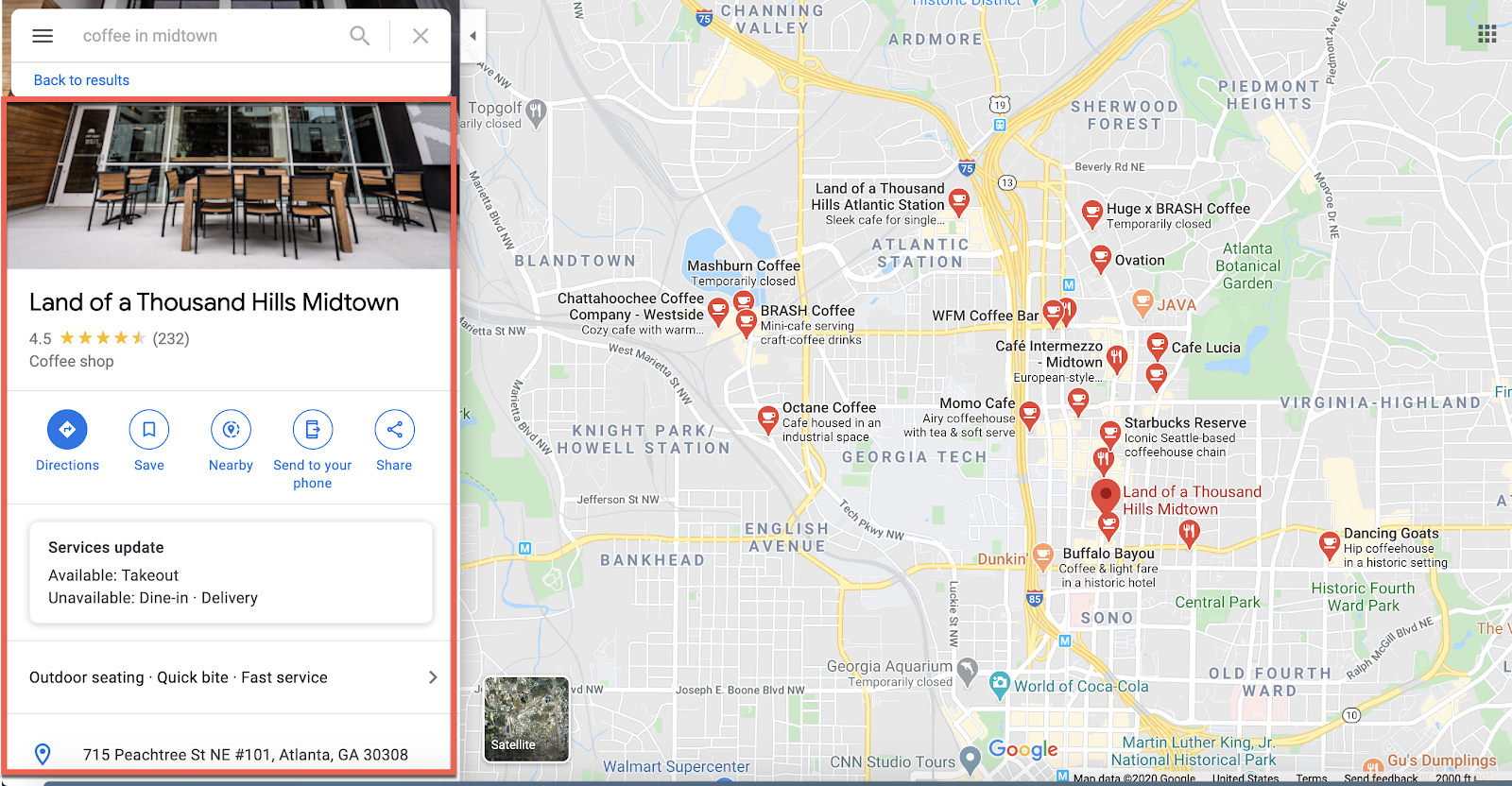Select the World of Coca-Cola marker
This screenshot has width=1512, height=786.
pyautogui.click(x=1000, y=685)
